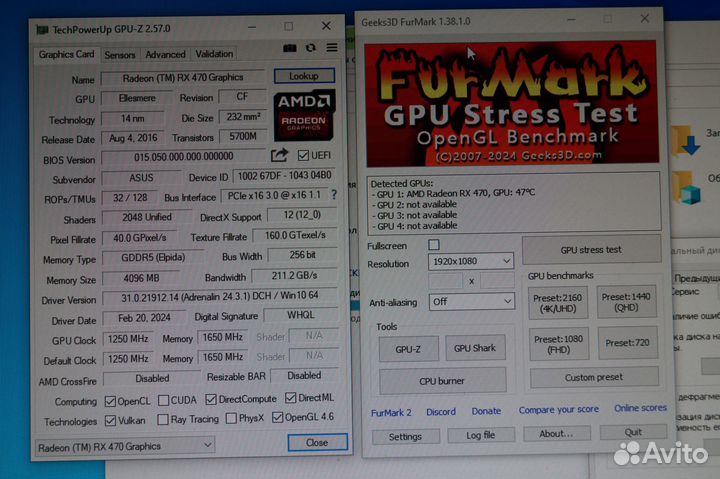Click the Bandwidth 211.2 GB/s field
The width and height of the screenshot is (720, 479).
[x=294, y=276]
